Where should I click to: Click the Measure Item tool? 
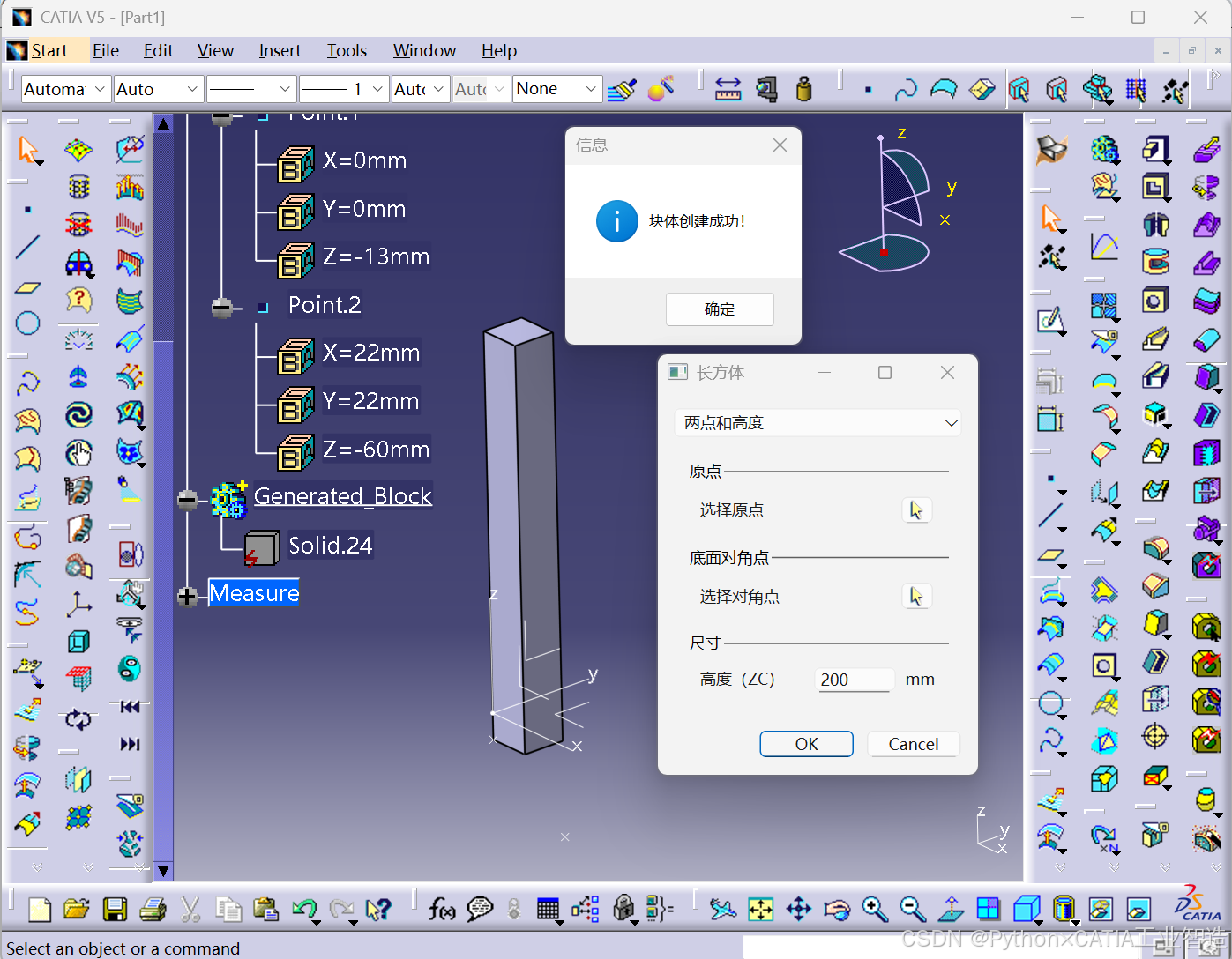tap(766, 89)
